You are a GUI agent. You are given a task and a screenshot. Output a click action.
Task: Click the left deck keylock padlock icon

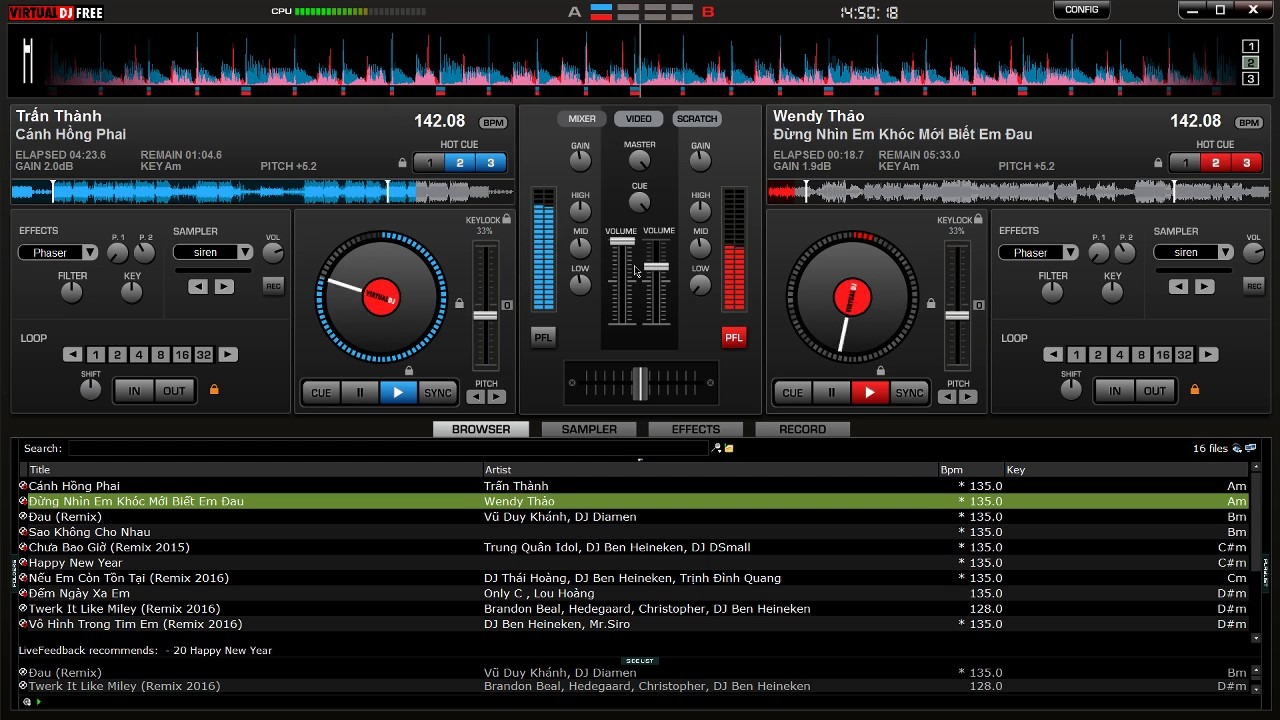pyautogui.click(x=507, y=219)
